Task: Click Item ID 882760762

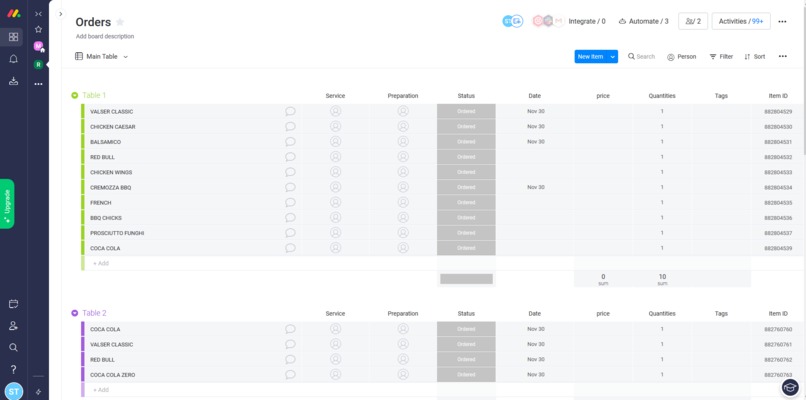Action: click(778, 360)
